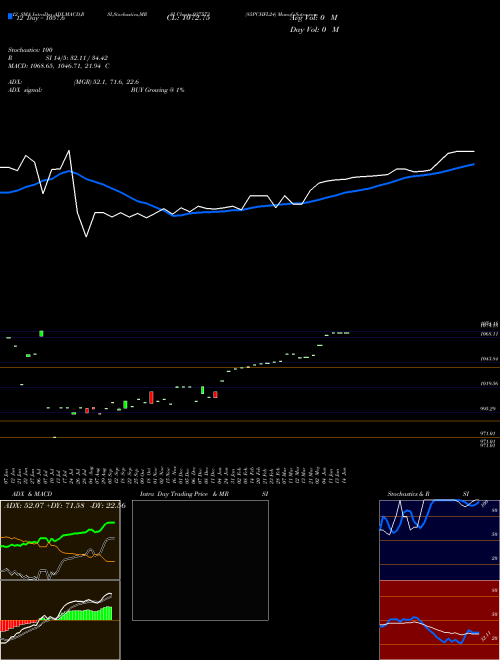Click the white price line's early peak
500x660 pixels.
69,151
